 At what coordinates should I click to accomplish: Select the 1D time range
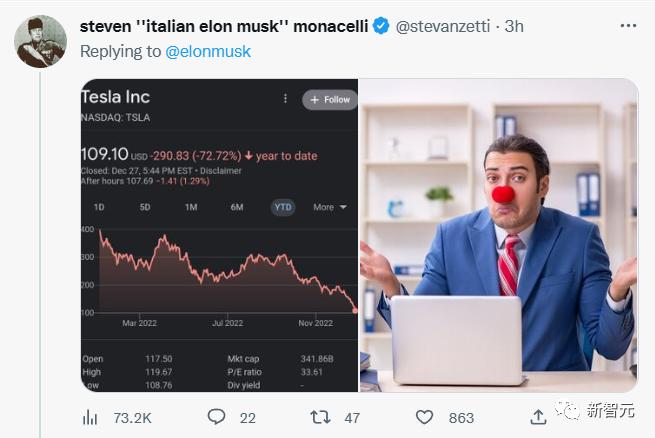pyautogui.click(x=99, y=207)
